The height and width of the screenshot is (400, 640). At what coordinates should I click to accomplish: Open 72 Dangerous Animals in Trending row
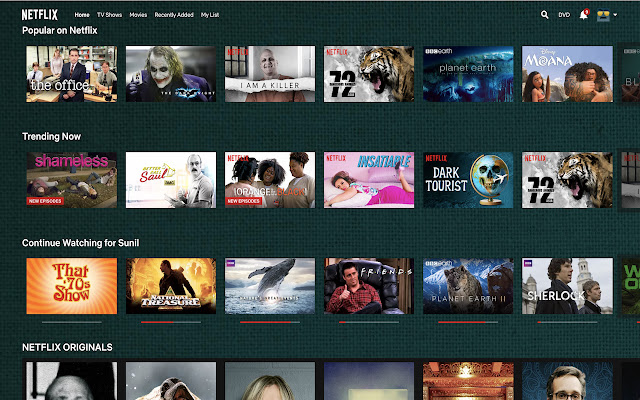click(x=567, y=180)
